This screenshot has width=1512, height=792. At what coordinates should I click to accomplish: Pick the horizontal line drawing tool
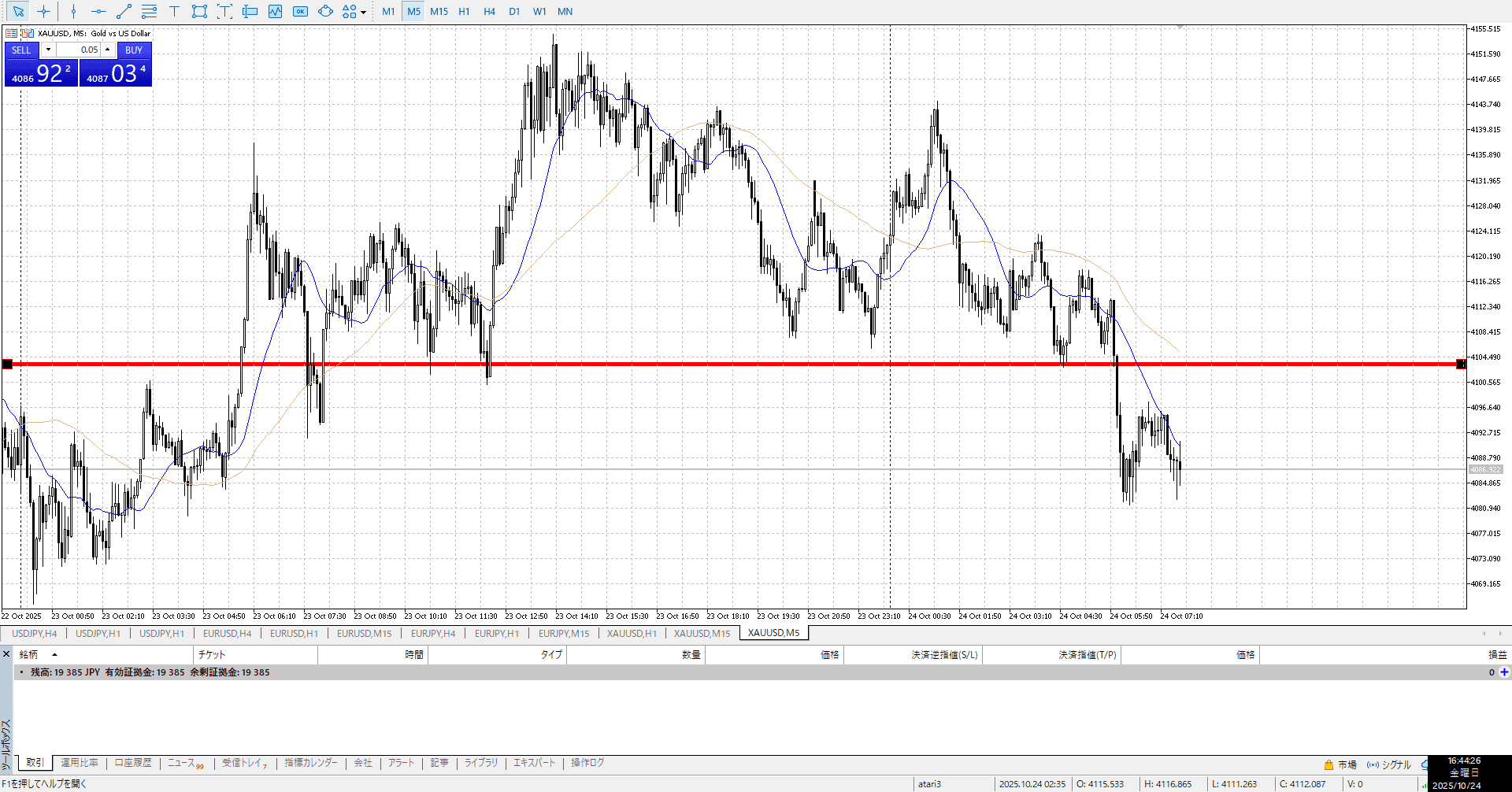pos(98,11)
